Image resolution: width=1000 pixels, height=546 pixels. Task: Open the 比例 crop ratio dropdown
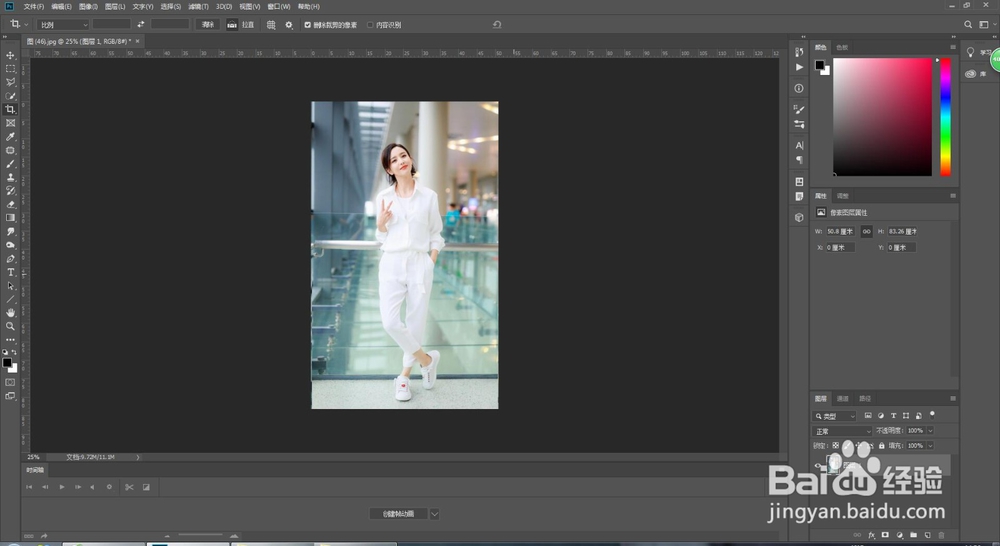(63, 24)
